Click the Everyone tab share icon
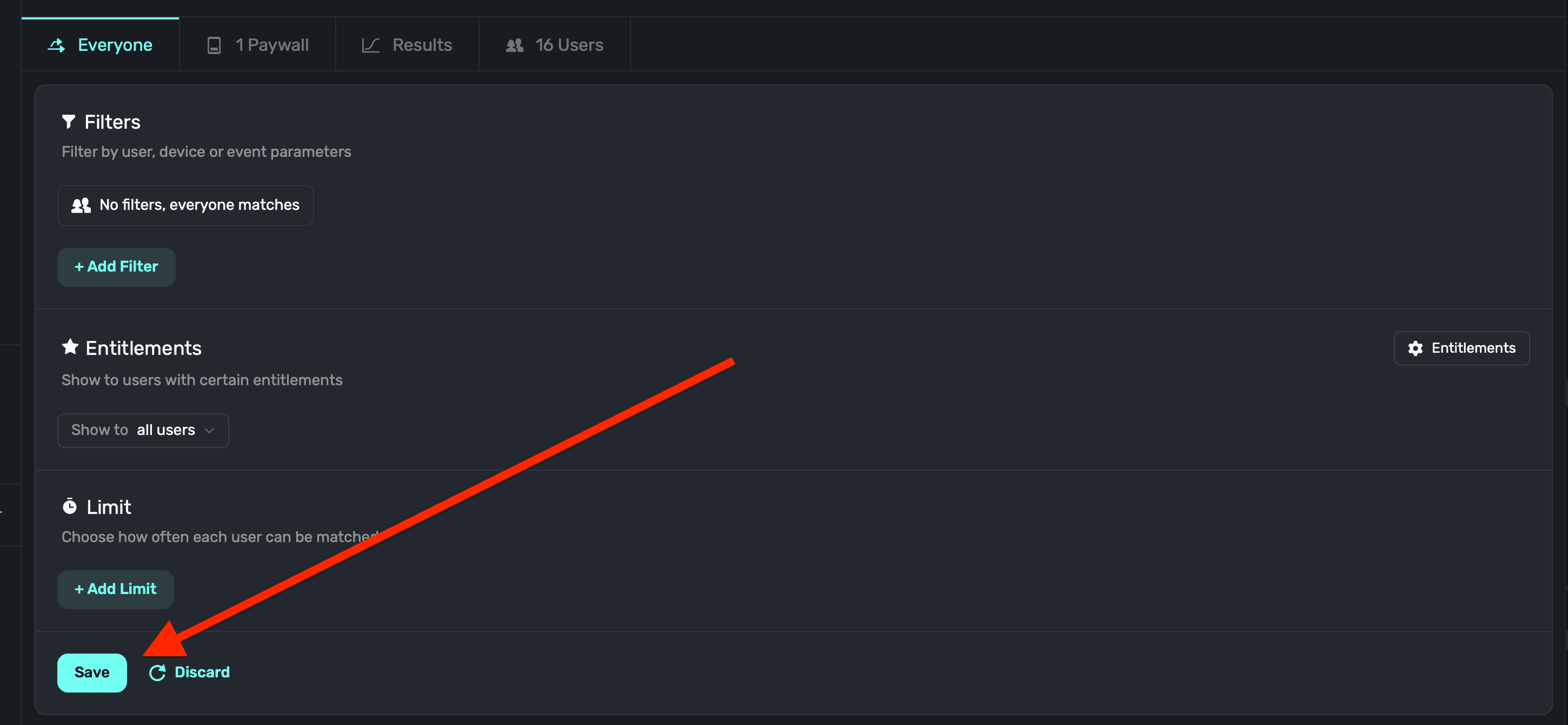The height and width of the screenshot is (725, 1568). coord(57,45)
